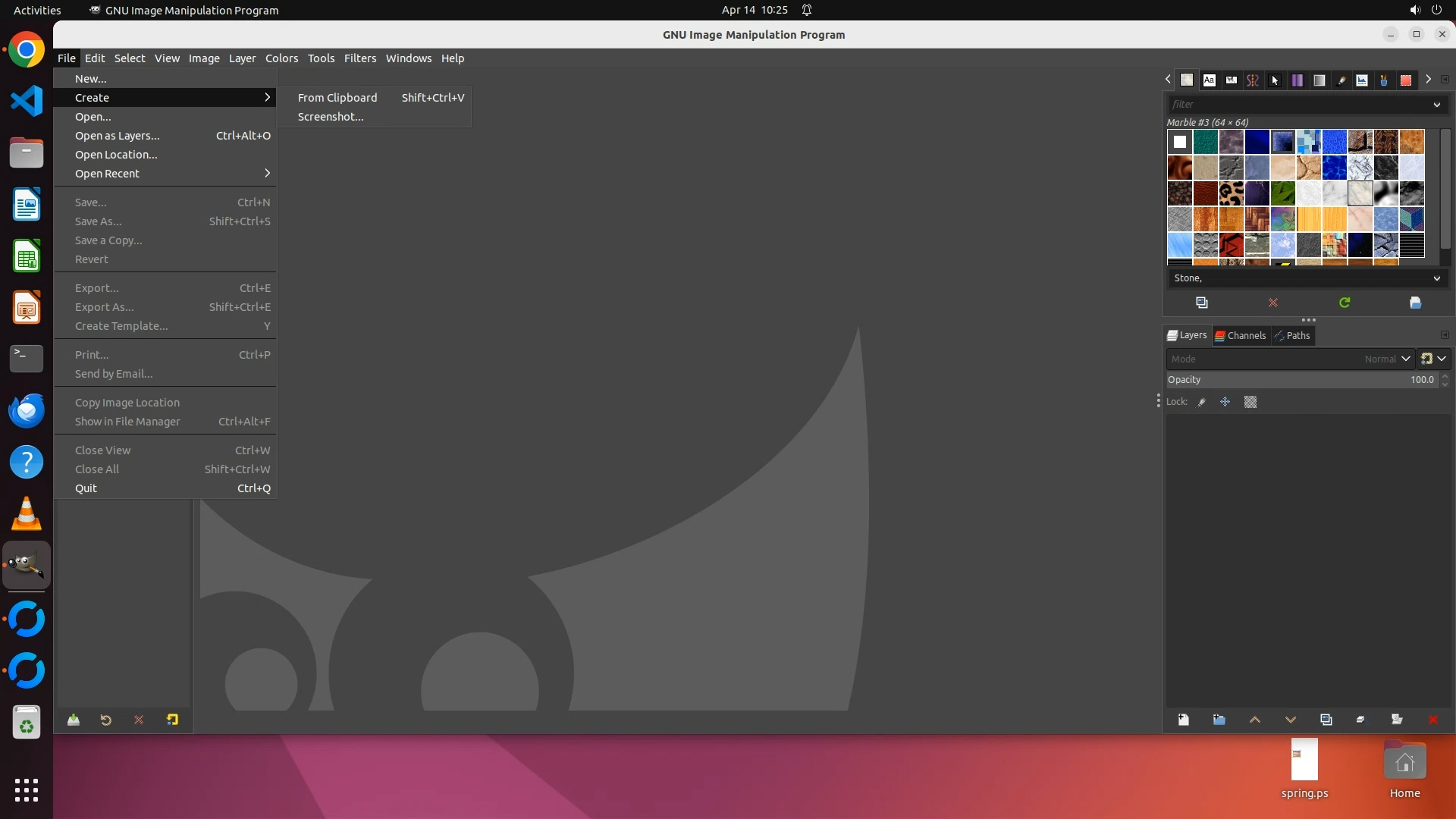Select the leopard spot pattern thumbnail
This screenshot has height=819, width=1456.
pos(1232,193)
